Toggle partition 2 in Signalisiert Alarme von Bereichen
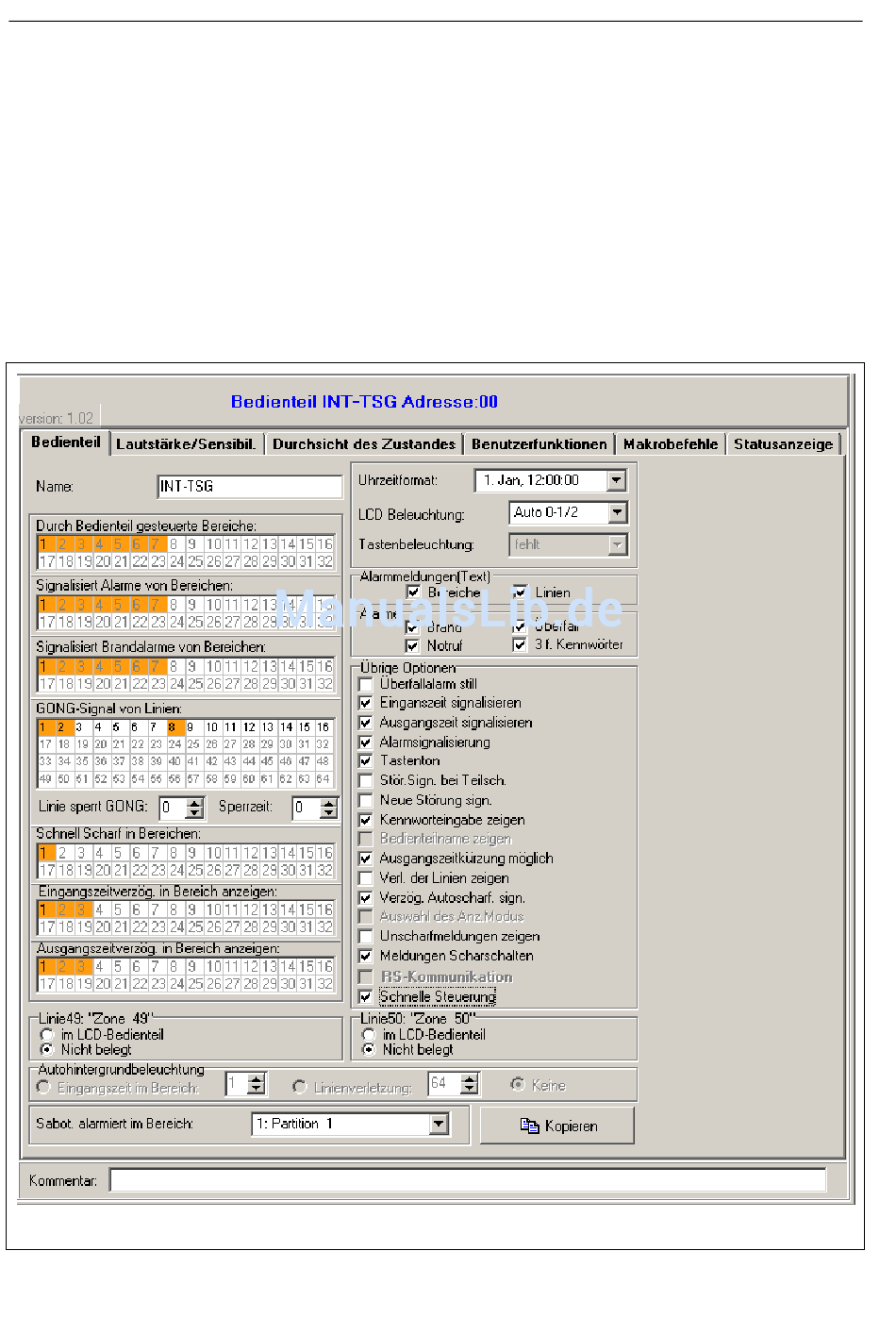 [x=63, y=605]
